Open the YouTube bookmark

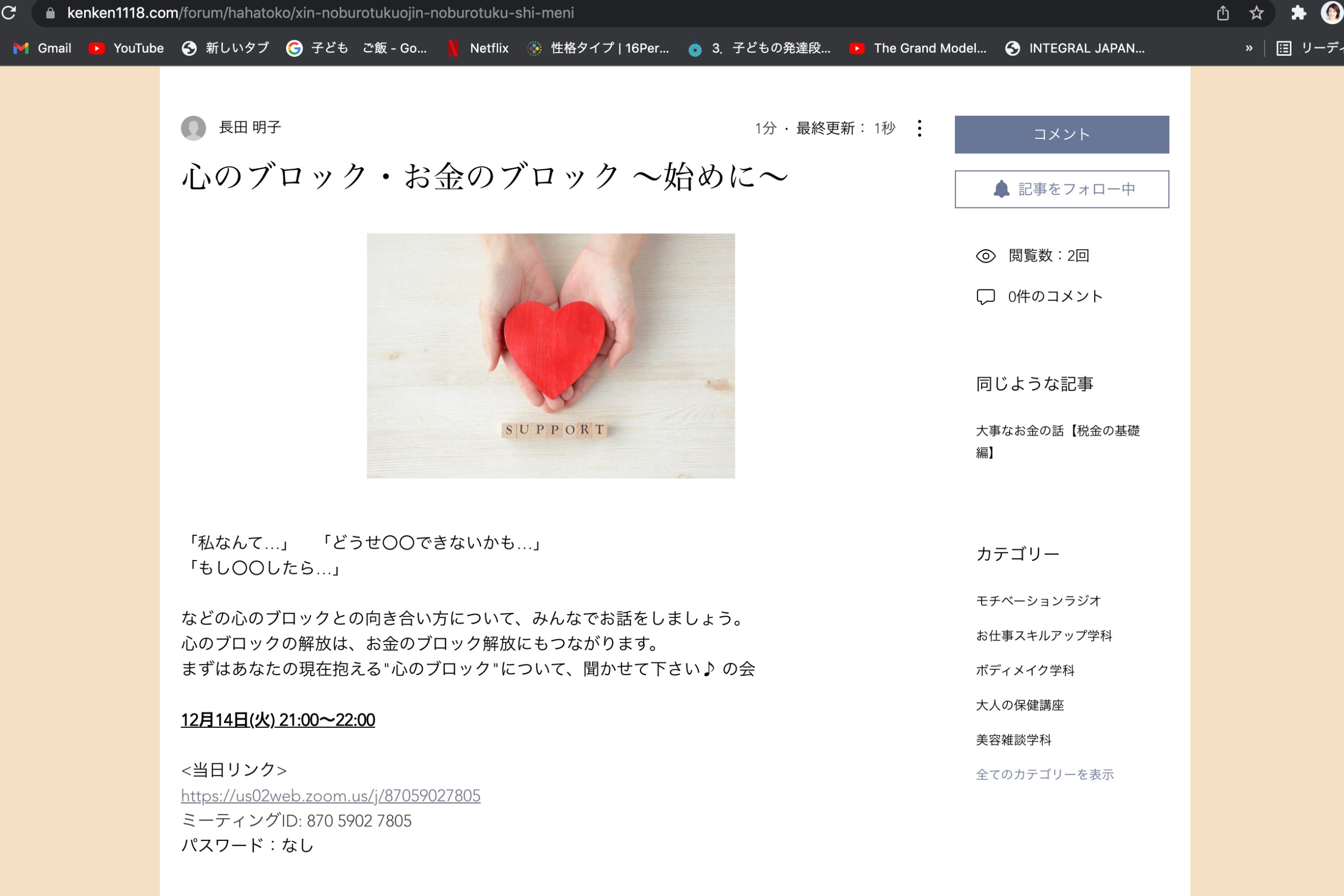pos(126,48)
